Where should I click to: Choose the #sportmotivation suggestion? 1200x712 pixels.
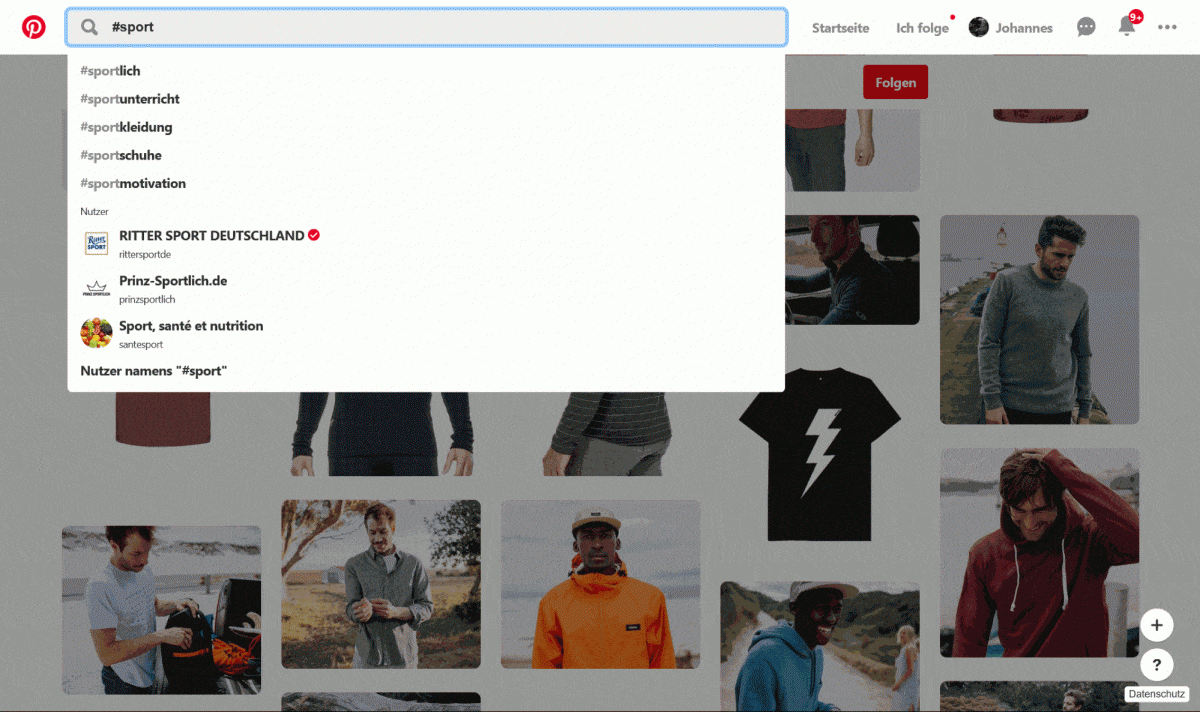coord(133,183)
